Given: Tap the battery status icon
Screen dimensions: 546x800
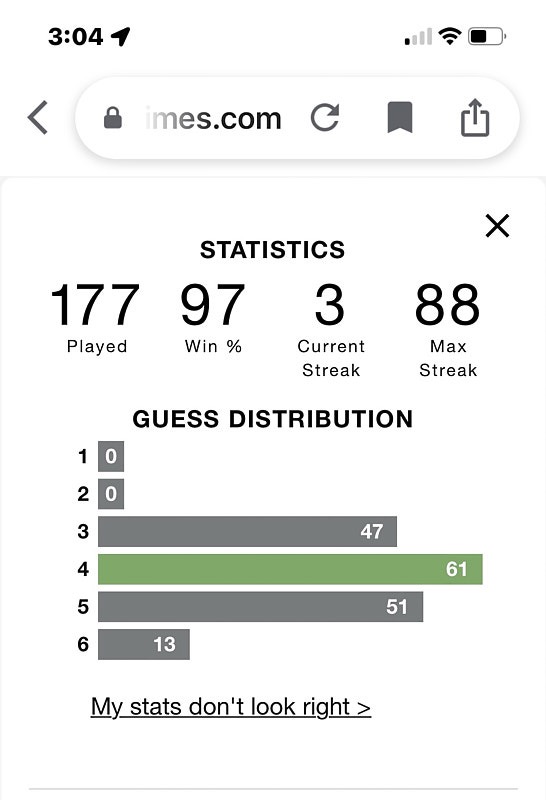Looking at the screenshot, I should (487, 36).
